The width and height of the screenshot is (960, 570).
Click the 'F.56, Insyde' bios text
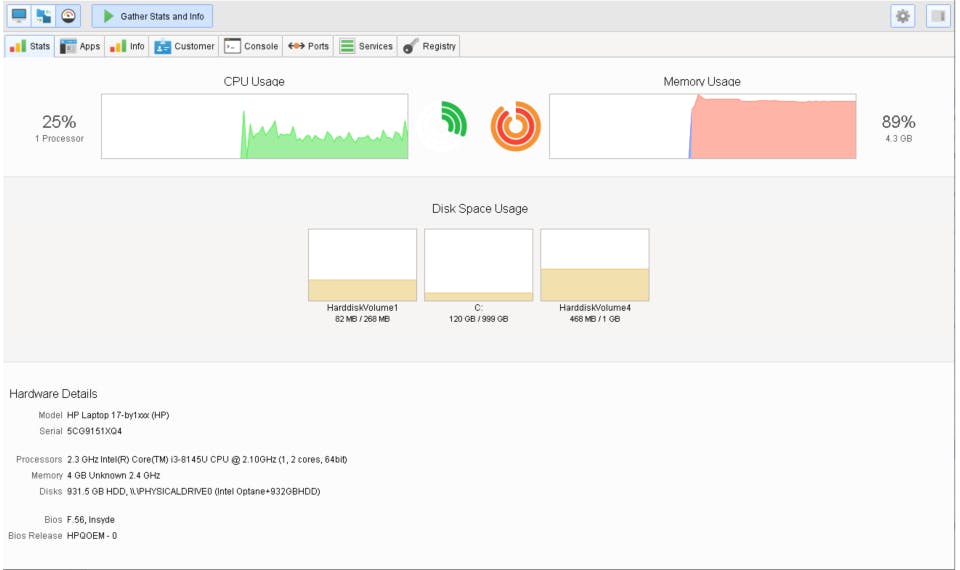click(x=91, y=519)
